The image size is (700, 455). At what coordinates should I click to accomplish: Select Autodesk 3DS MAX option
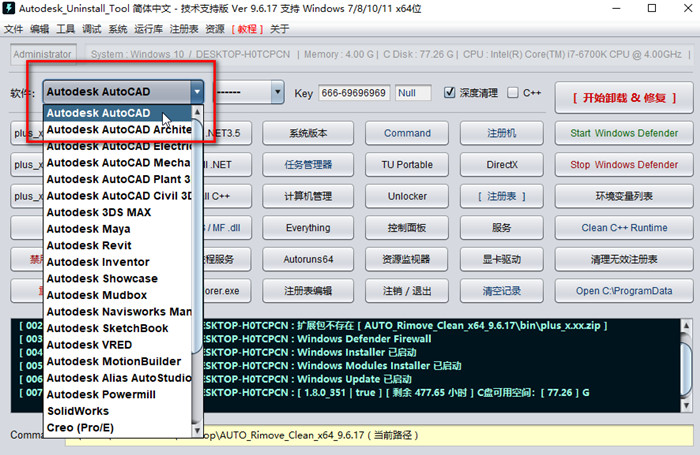pos(118,212)
